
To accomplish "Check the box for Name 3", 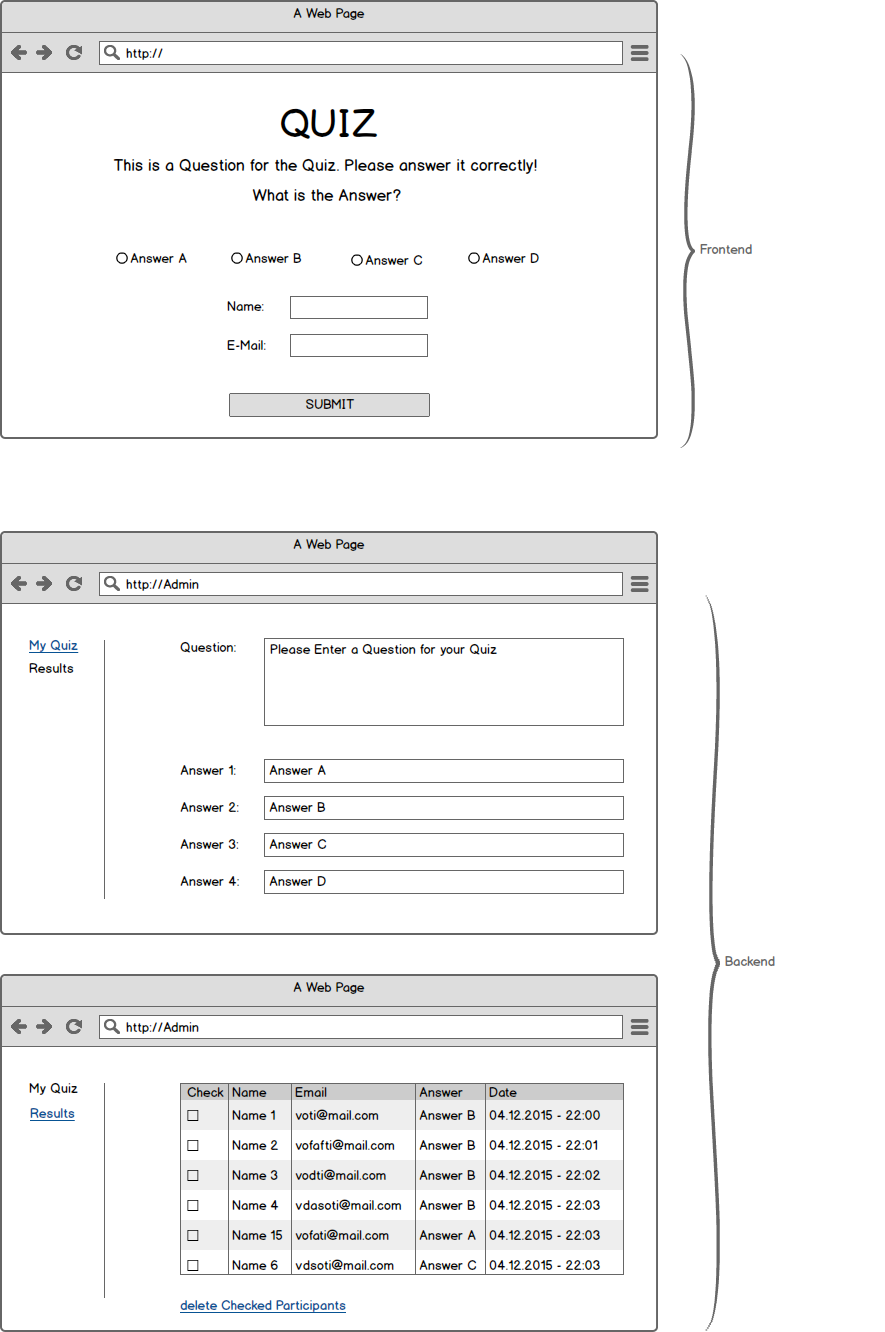I will [193, 1175].
